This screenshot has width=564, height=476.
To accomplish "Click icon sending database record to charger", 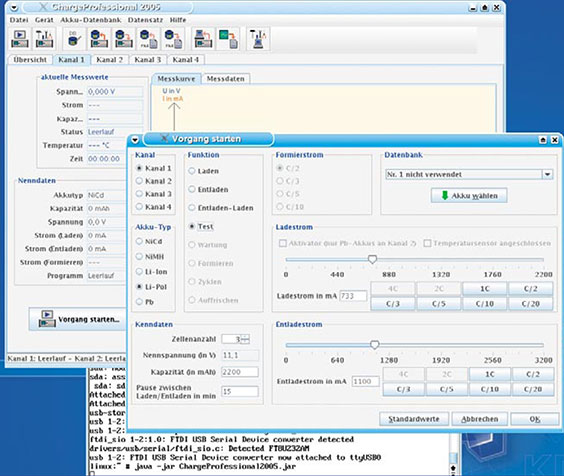I will [124, 39].
